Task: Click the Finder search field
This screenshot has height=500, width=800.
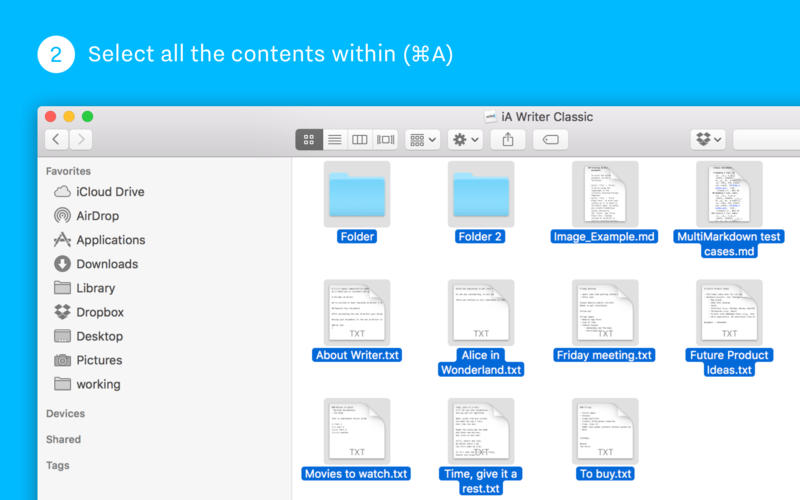Action: [x=766, y=139]
